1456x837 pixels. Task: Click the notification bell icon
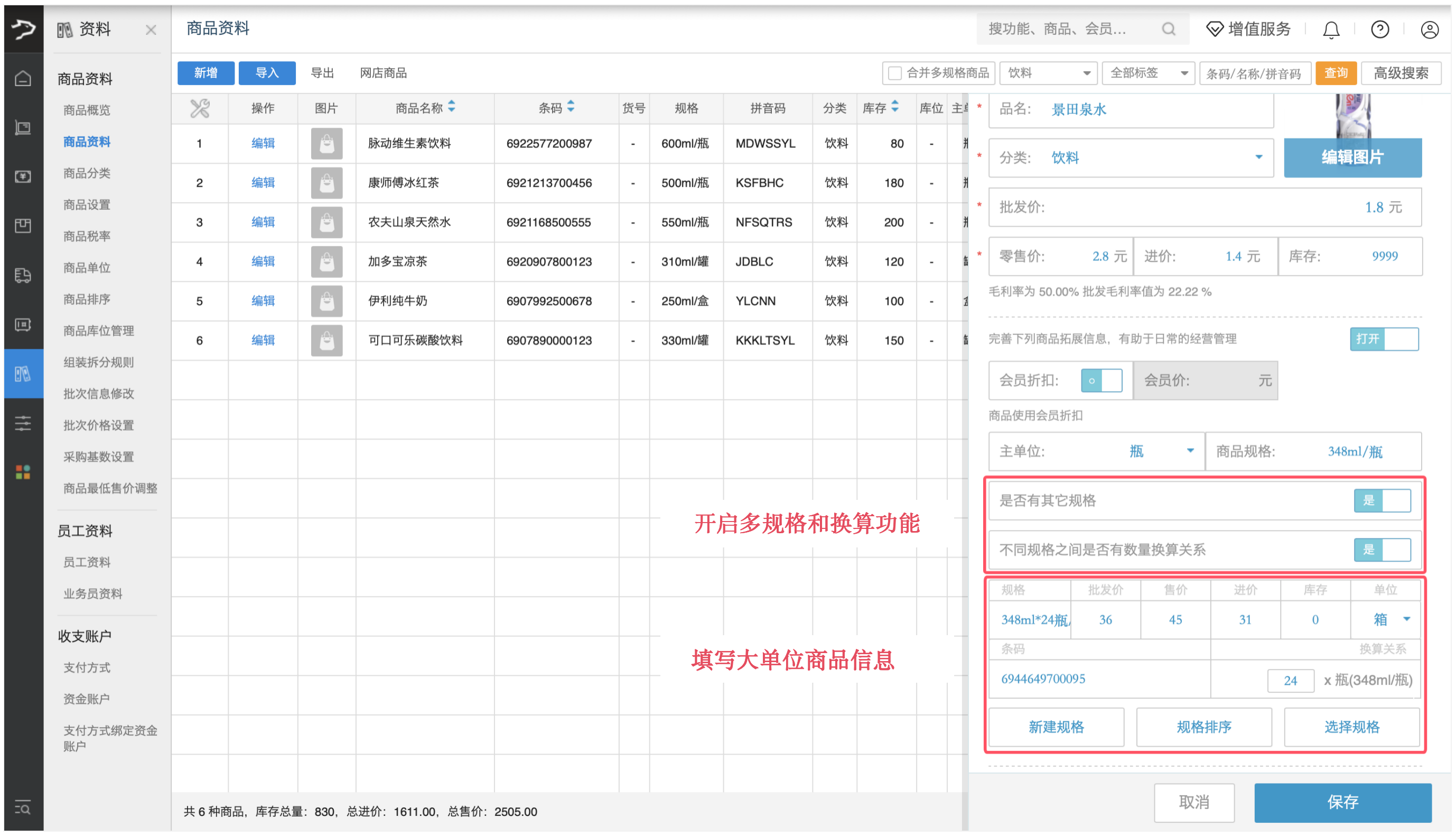pos(1330,29)
